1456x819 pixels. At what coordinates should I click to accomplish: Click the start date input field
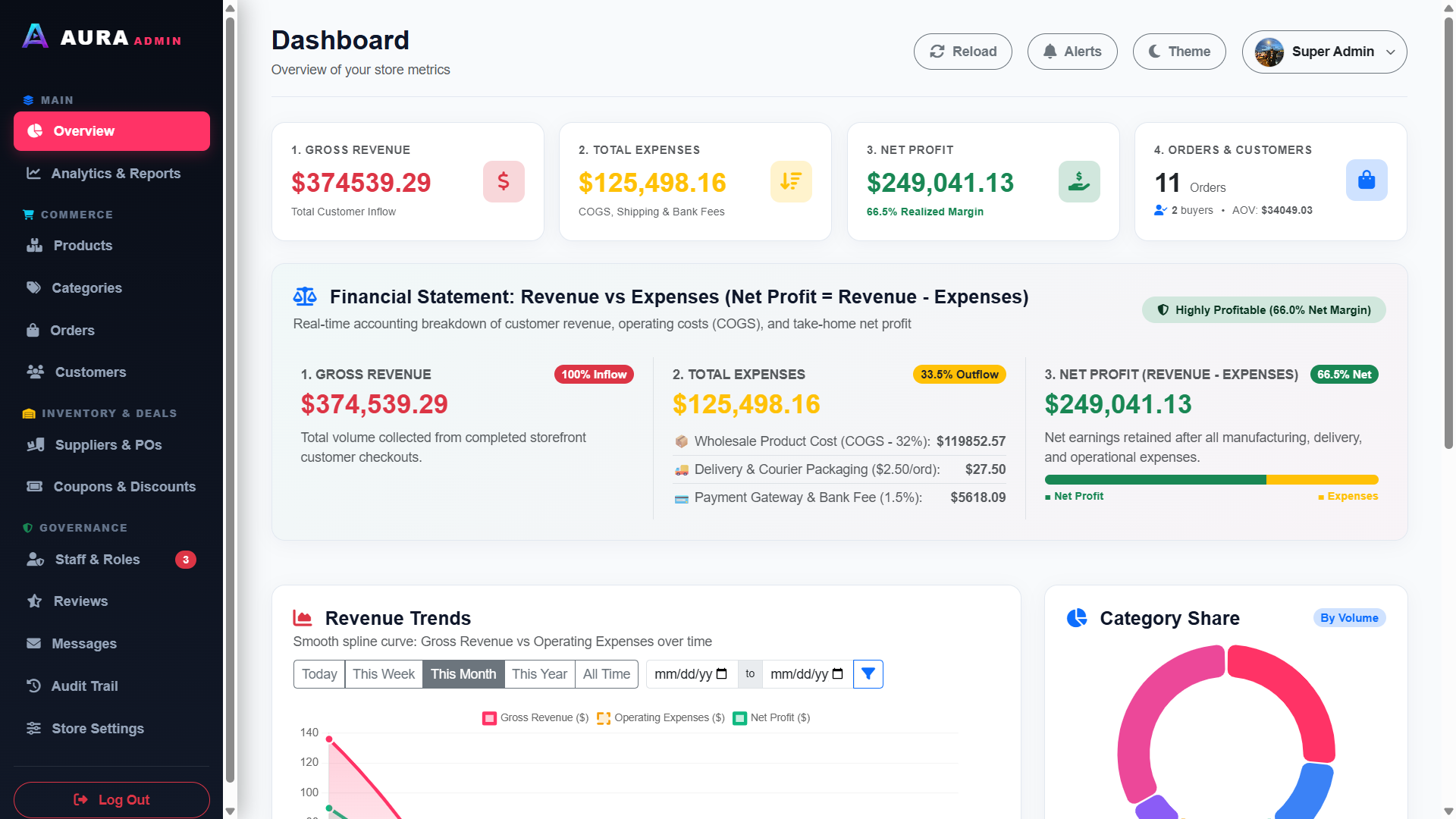692,674
